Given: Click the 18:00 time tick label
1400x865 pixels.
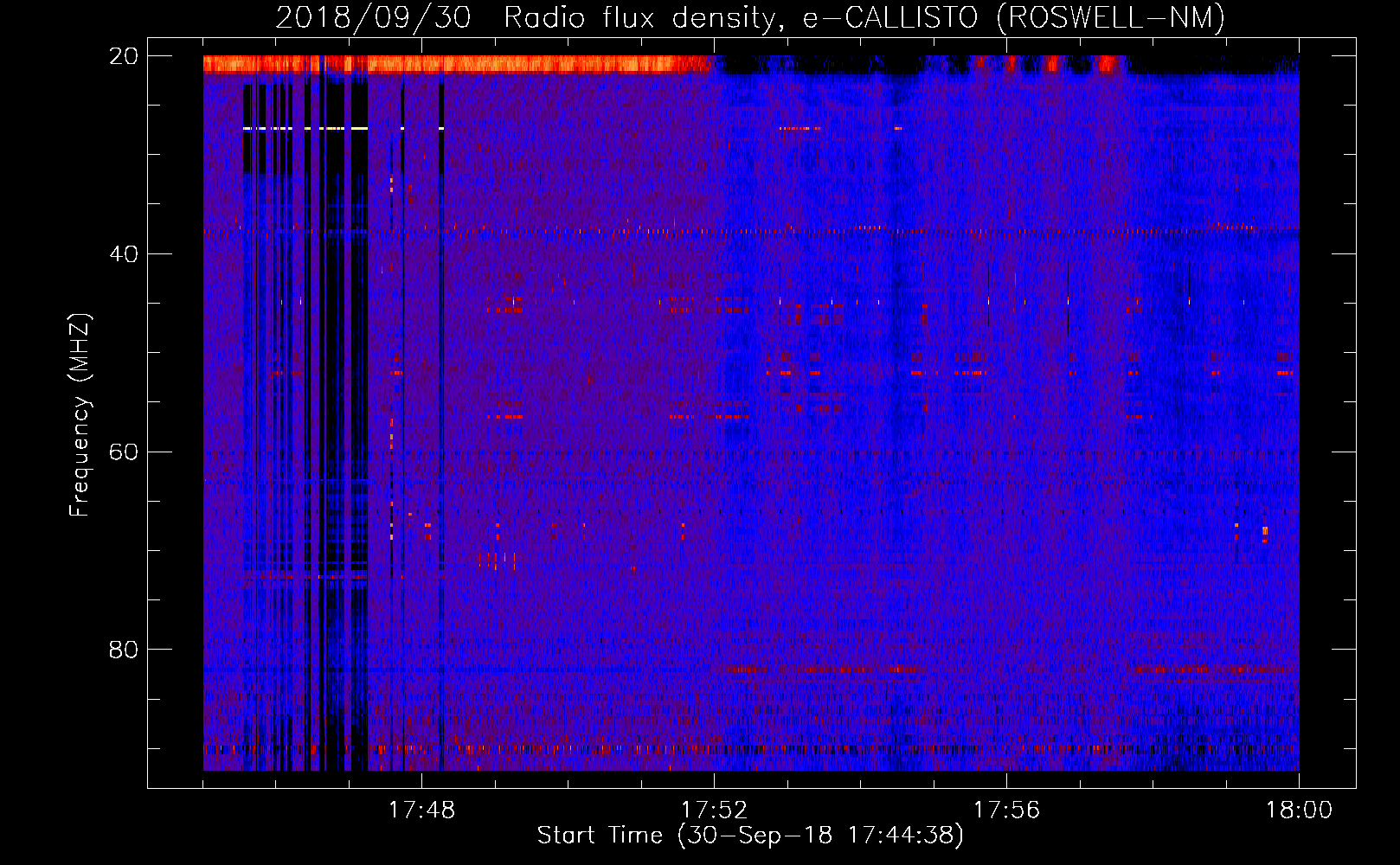Looking at the screenshot, I should tap(1300, 811).
